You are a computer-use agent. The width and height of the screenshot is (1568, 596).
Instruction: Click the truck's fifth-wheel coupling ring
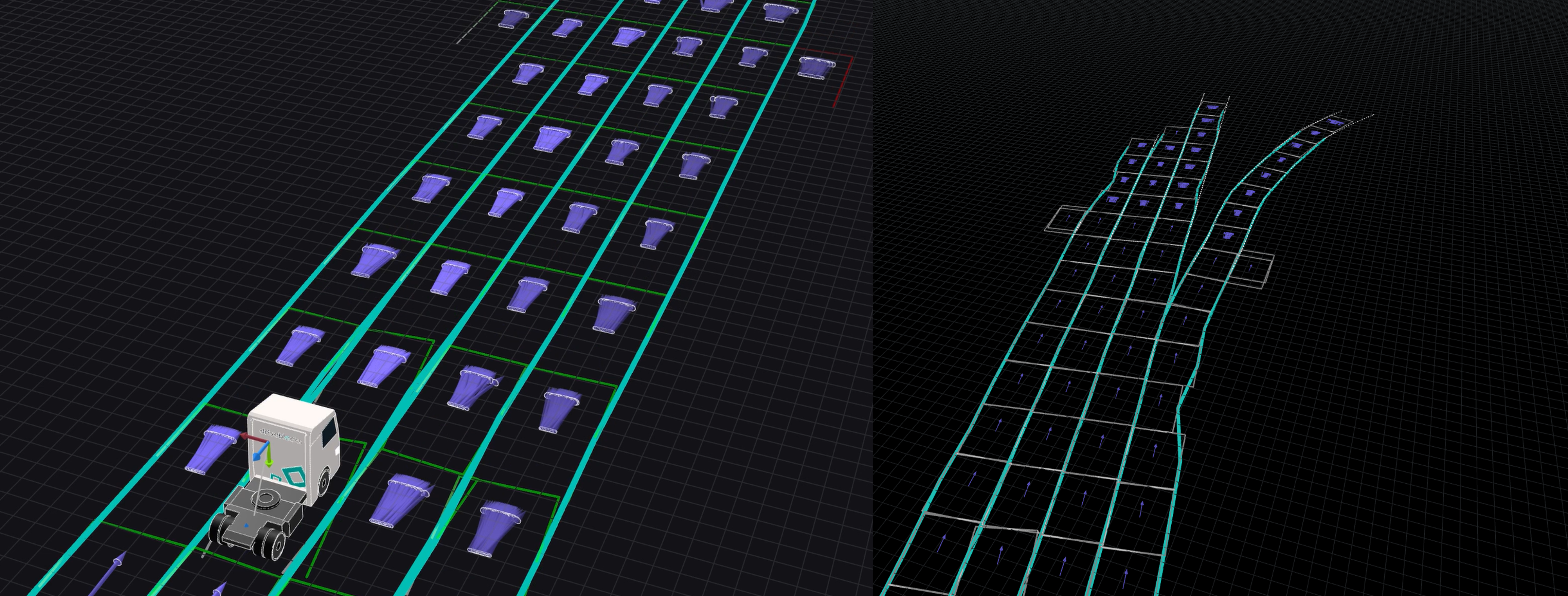click(x=265, y=499)
